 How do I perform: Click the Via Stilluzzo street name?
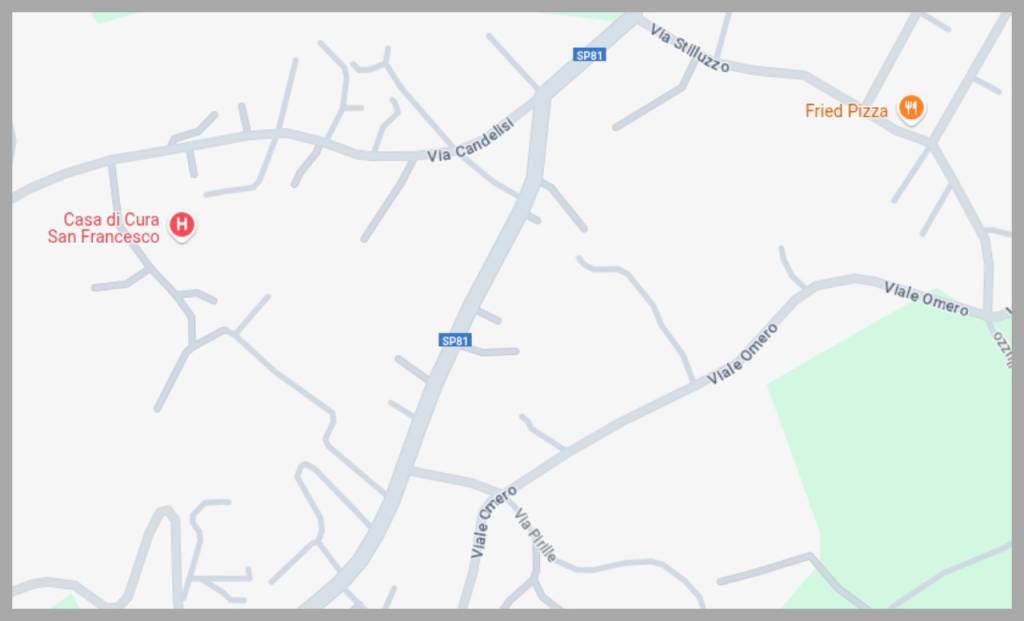(690, 48)
